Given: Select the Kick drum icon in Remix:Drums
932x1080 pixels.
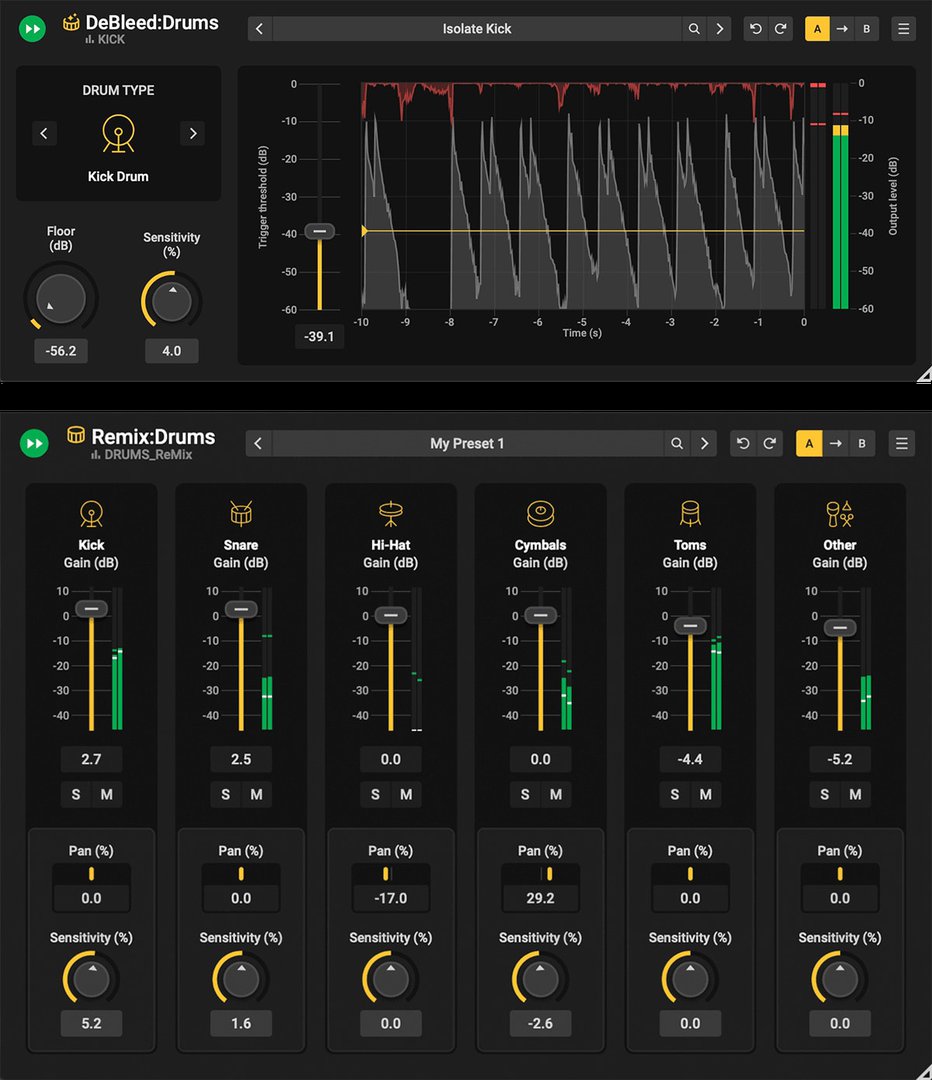Looking at the screenshot, I should tap(91, 512).
